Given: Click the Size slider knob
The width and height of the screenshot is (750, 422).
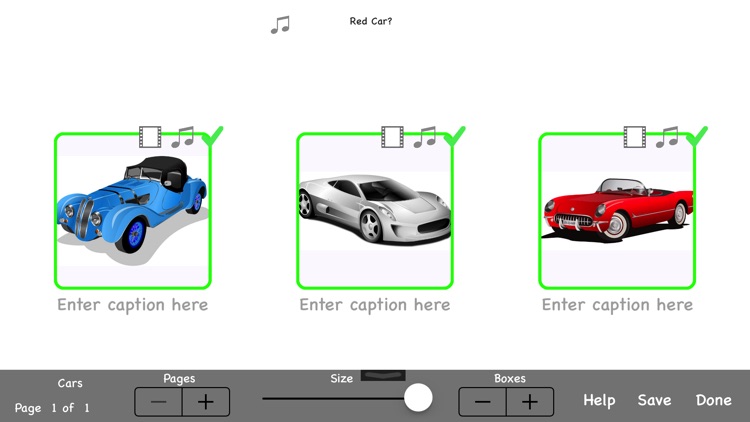Looking at the screenshot, I should [x=418, y=398].
